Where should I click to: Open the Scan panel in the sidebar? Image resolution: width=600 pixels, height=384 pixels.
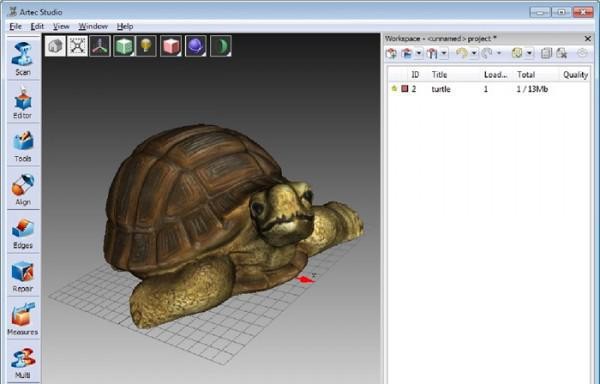pyautogui.click(x=23, y=59)
